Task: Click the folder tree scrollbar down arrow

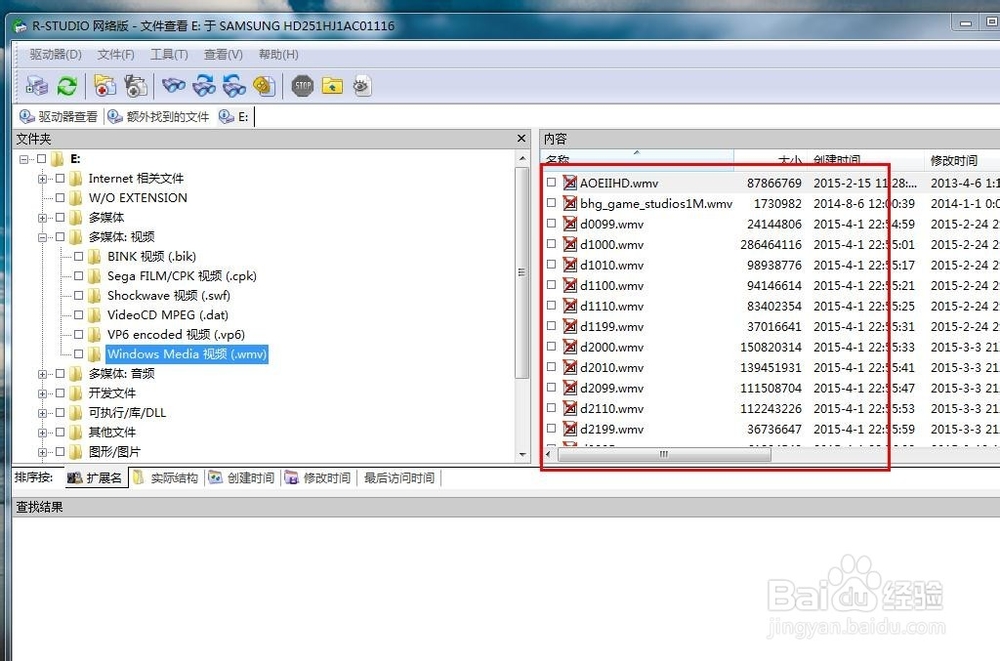Action: pyautogui.click(x=522, y=455)
